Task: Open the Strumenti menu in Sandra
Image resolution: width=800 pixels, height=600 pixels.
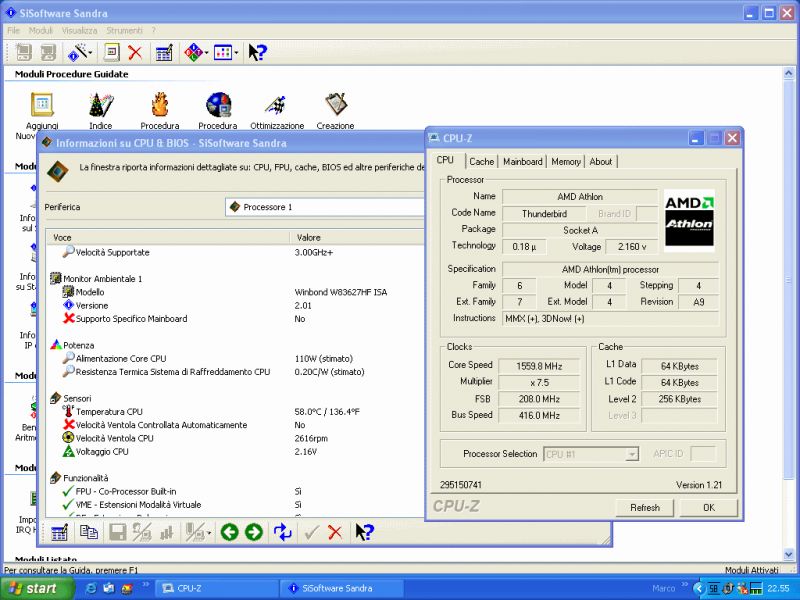Action: (x=124, y=31)
